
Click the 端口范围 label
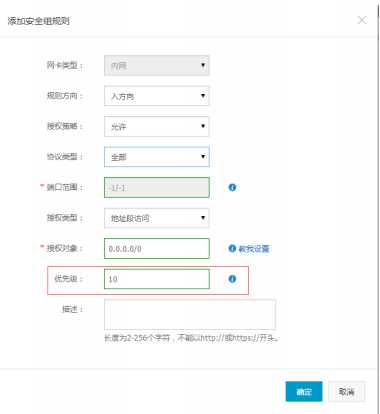64,187
